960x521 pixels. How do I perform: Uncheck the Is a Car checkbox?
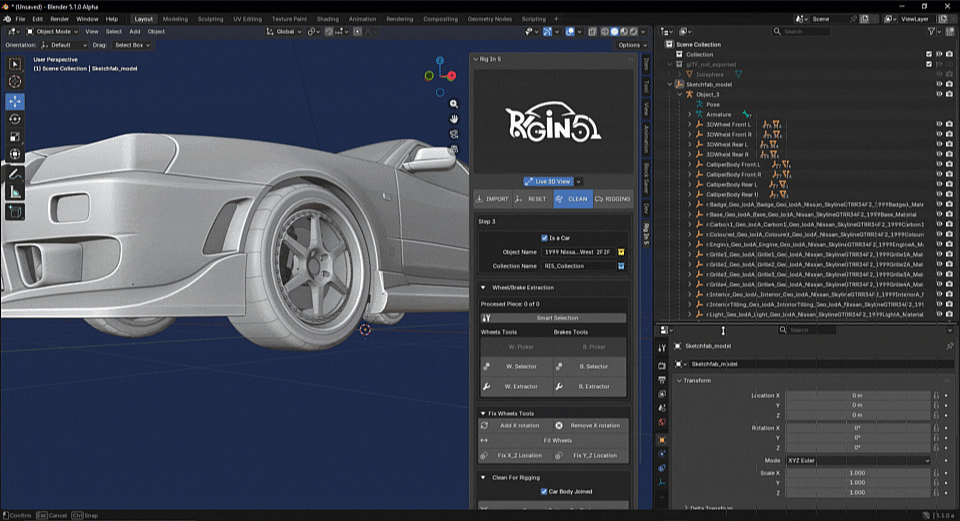click(544, 238)
